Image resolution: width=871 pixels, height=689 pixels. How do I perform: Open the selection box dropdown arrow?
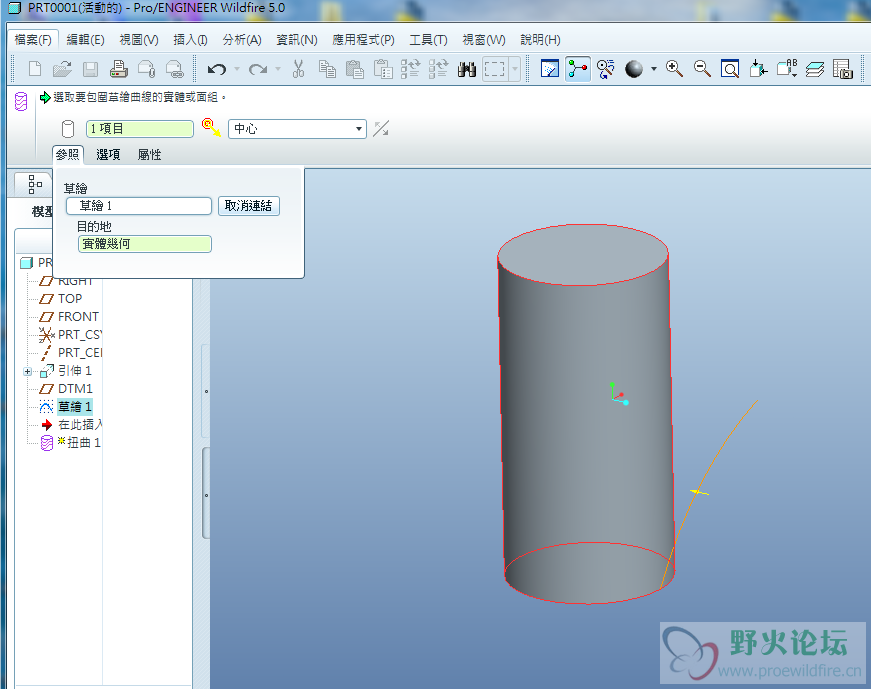click(515, 69)
